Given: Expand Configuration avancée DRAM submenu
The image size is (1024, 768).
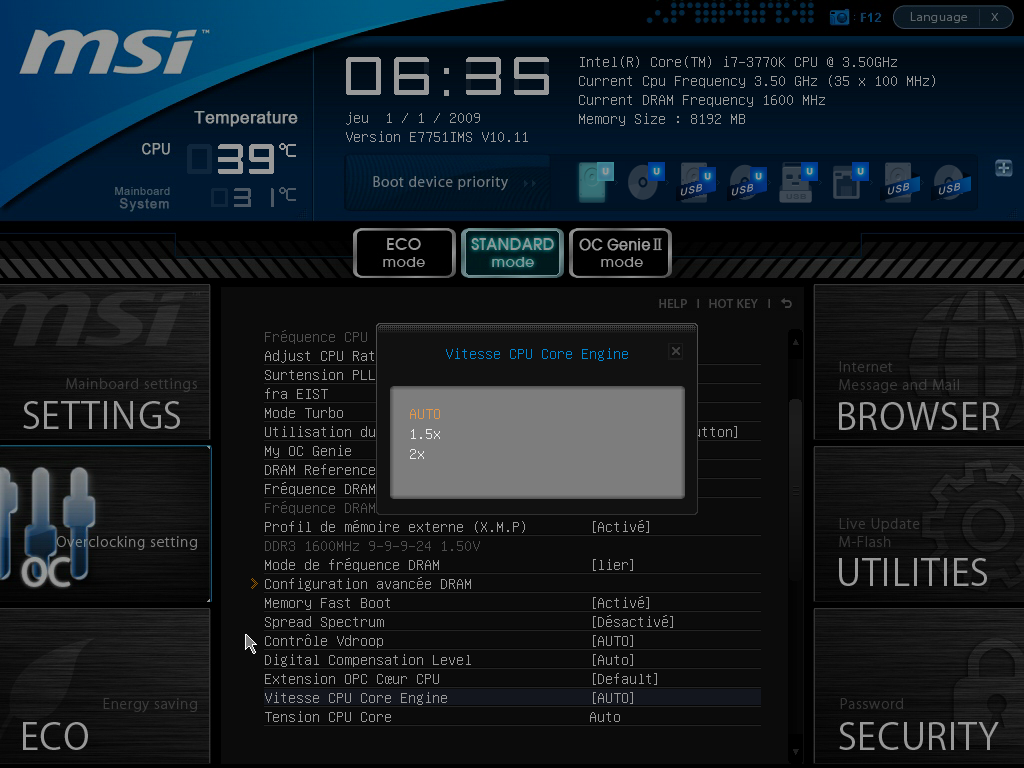Looking at the screenshot, I should click(368, 584).
